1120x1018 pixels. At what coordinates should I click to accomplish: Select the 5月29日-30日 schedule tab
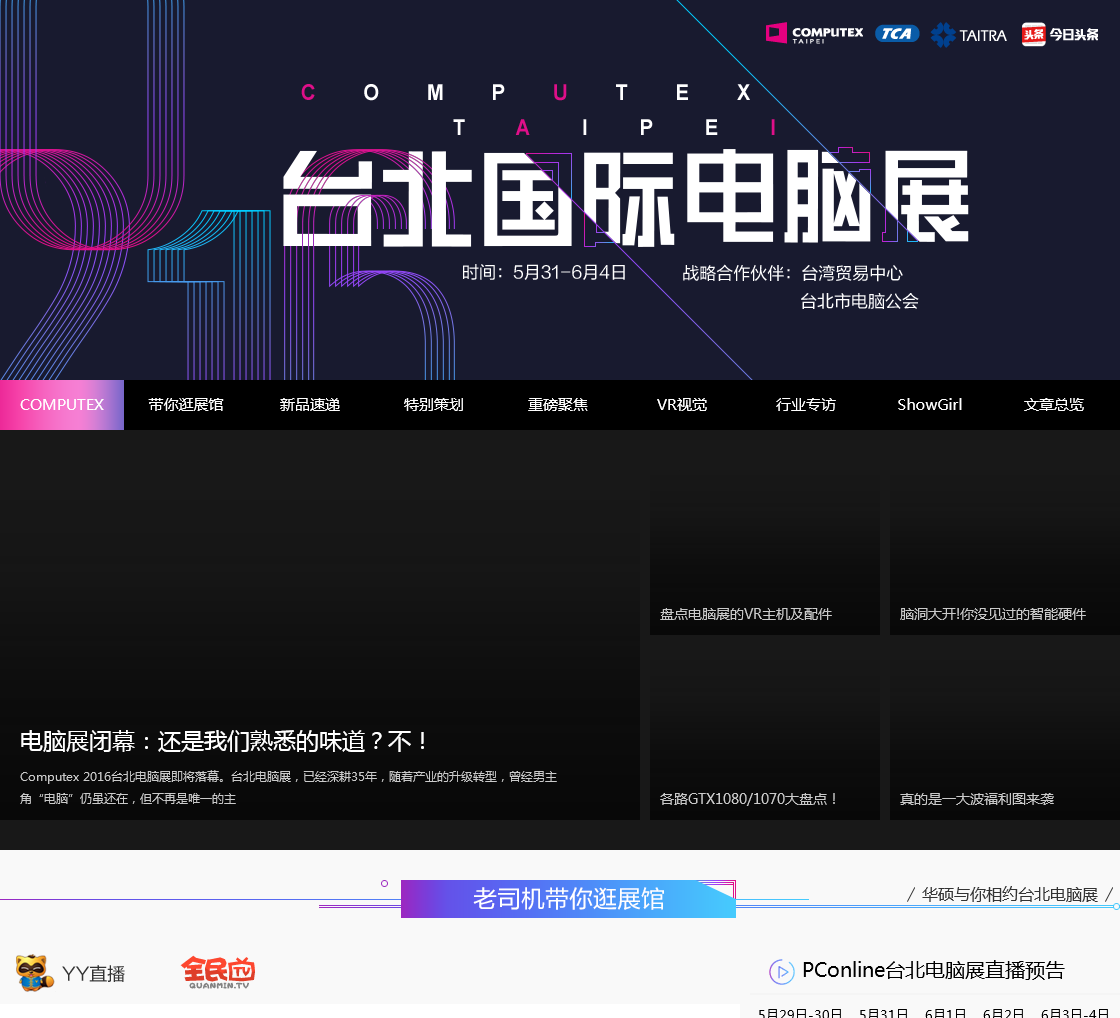(x=800, y=1012)
